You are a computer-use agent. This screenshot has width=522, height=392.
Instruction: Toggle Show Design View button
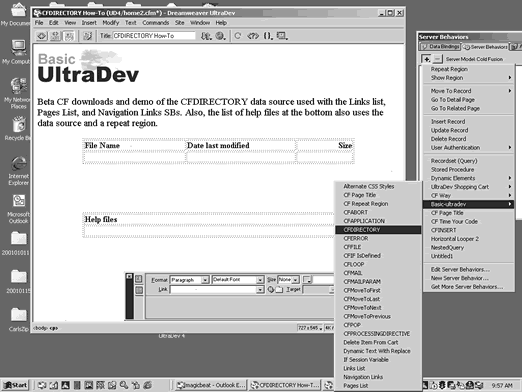point(69,36)
